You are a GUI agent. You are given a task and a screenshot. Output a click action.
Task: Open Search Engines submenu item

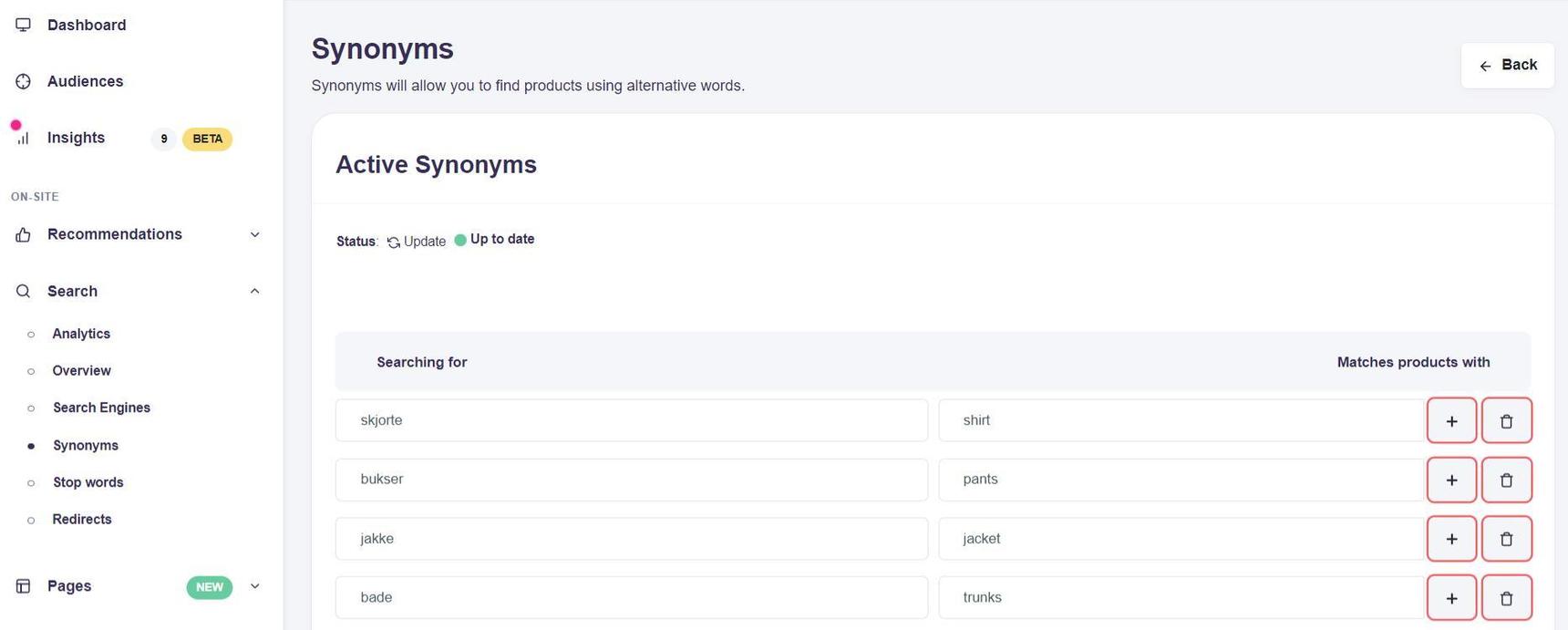coord(101,408)
